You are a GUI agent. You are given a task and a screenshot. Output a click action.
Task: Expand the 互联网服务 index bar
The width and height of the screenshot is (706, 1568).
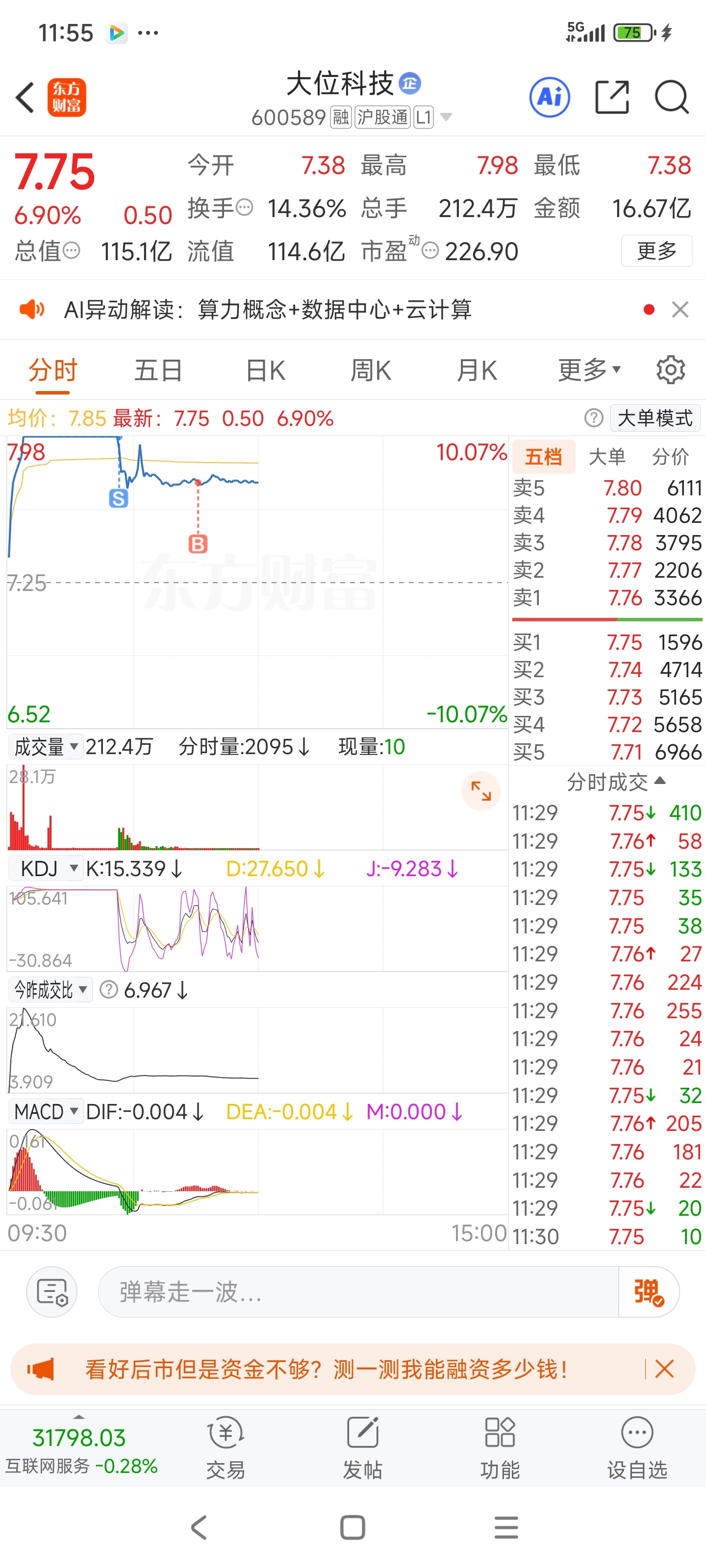pos(78,1417)
